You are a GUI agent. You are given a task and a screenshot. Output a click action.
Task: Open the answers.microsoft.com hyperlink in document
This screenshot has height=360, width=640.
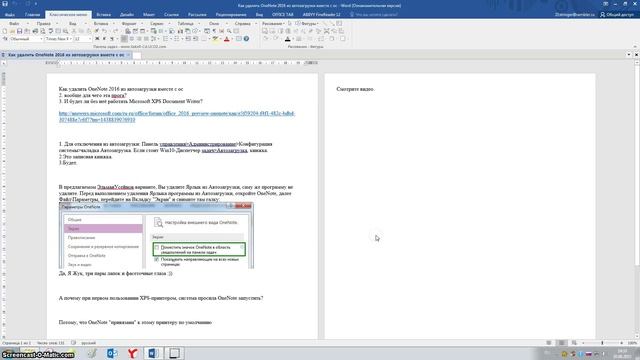coord(176,117)
